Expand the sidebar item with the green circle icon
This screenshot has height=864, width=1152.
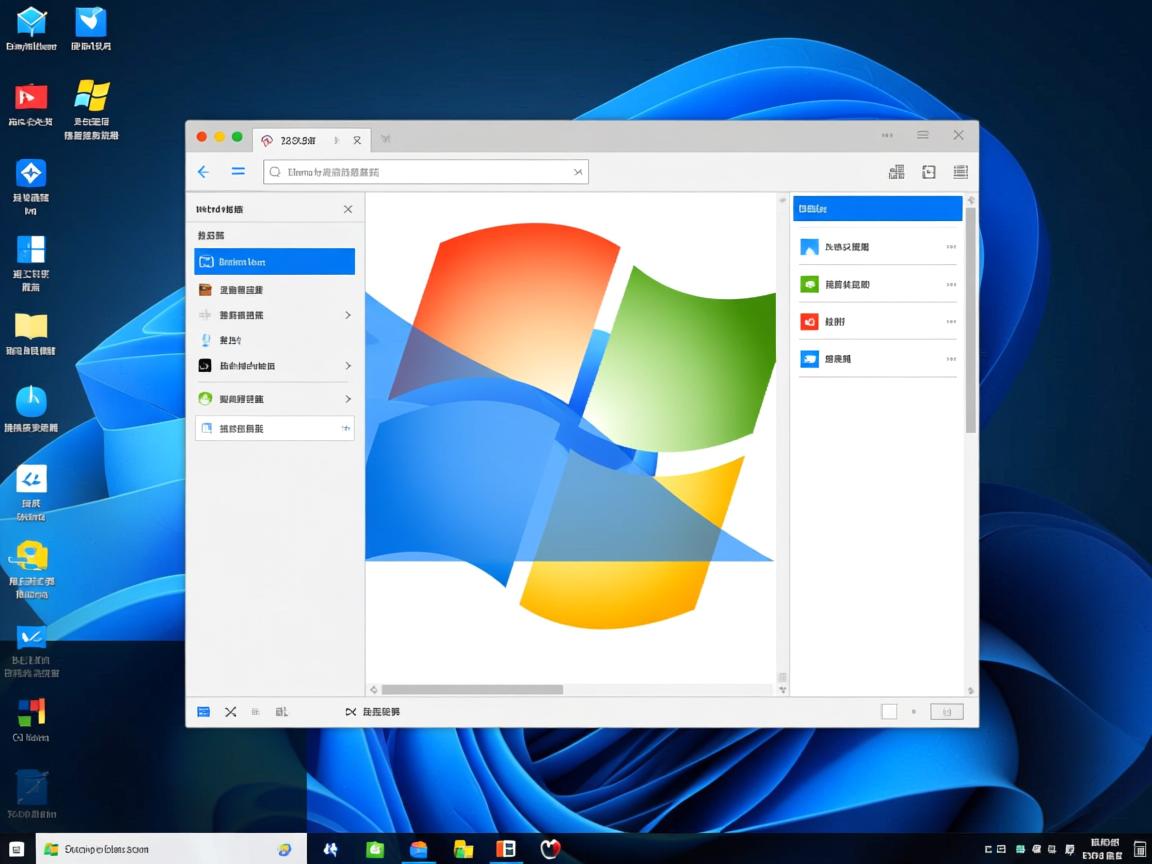pyautogui.click(x=274, y=398)
